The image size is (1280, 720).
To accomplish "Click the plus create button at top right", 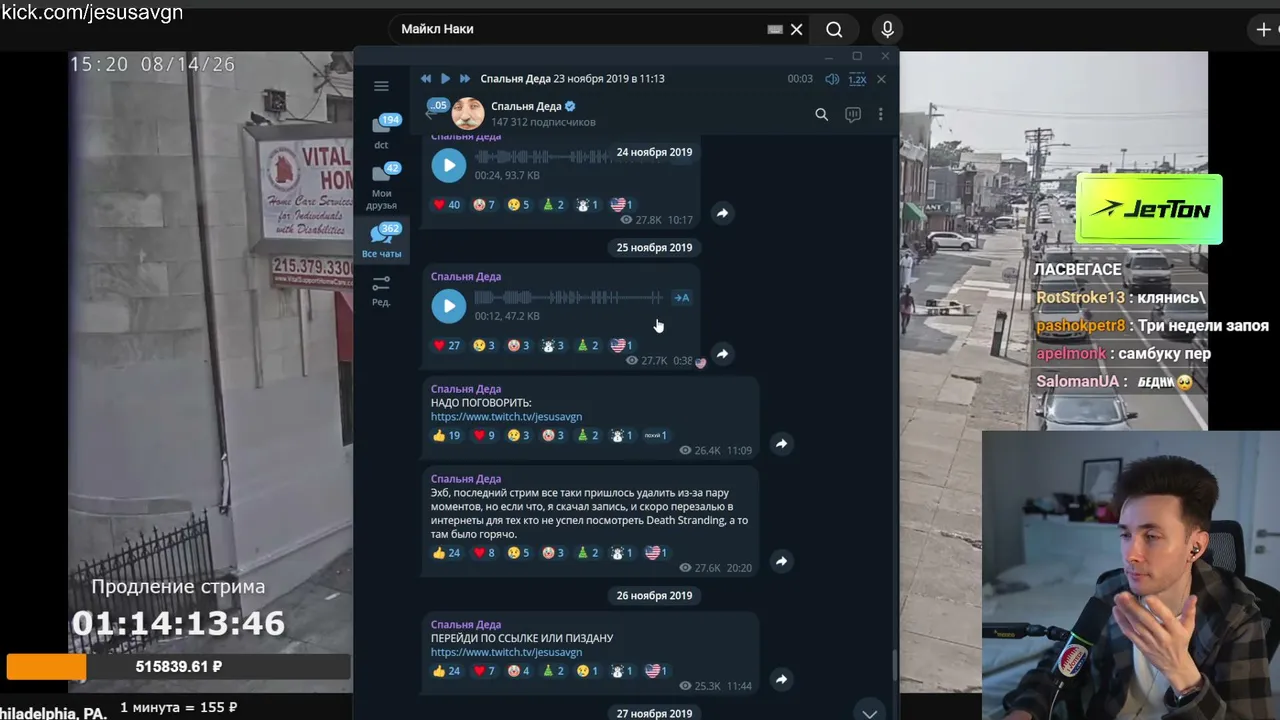I will tap(1264, 29).
